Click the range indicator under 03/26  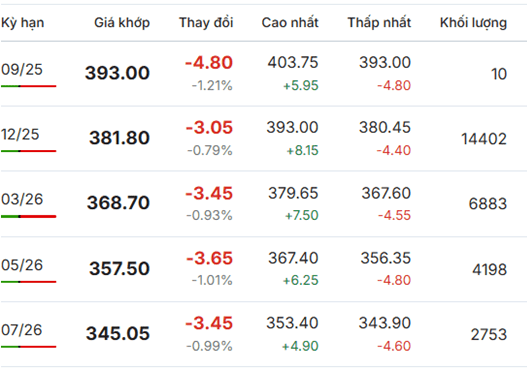(29, 216)
